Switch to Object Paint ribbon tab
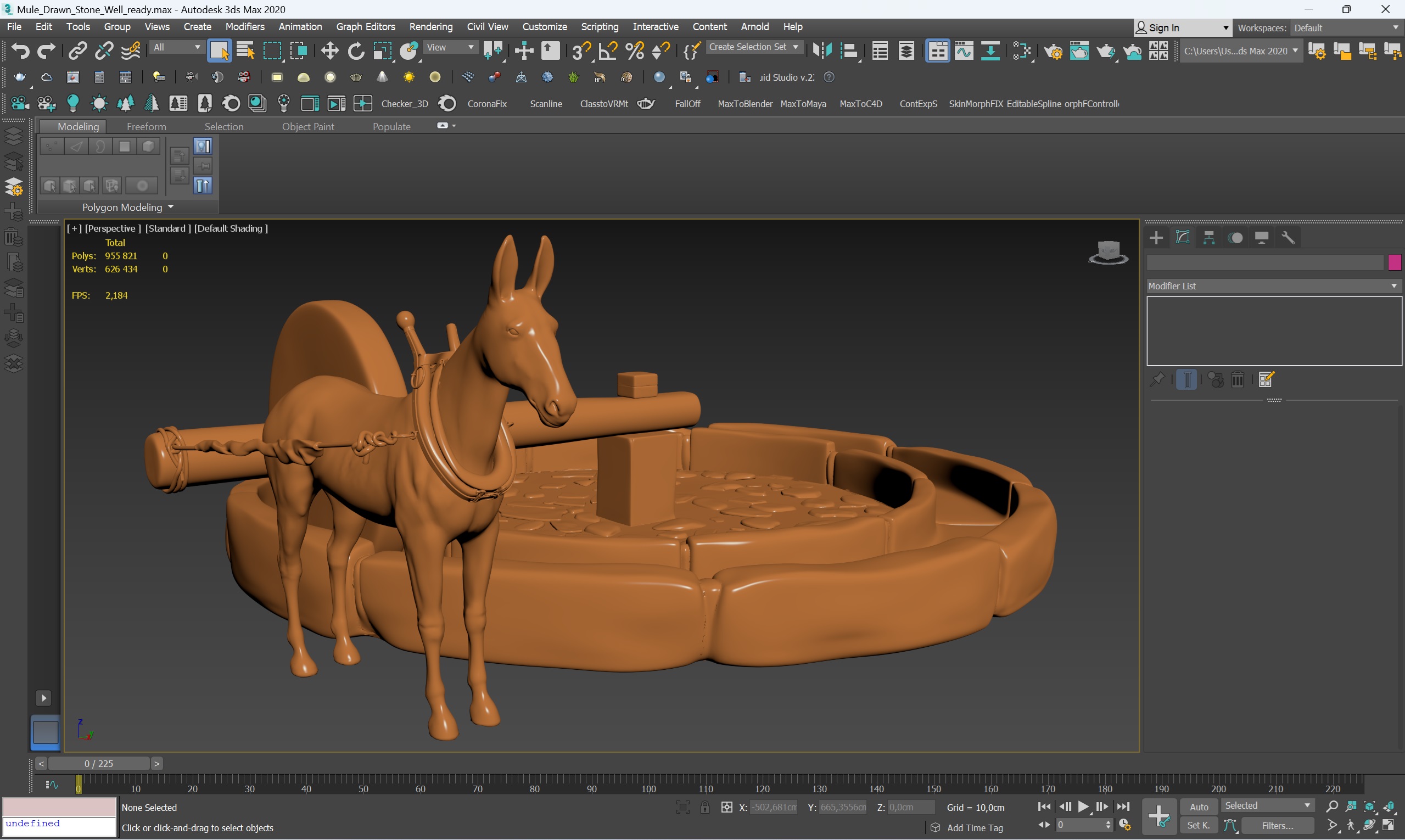 click(308, 126)
